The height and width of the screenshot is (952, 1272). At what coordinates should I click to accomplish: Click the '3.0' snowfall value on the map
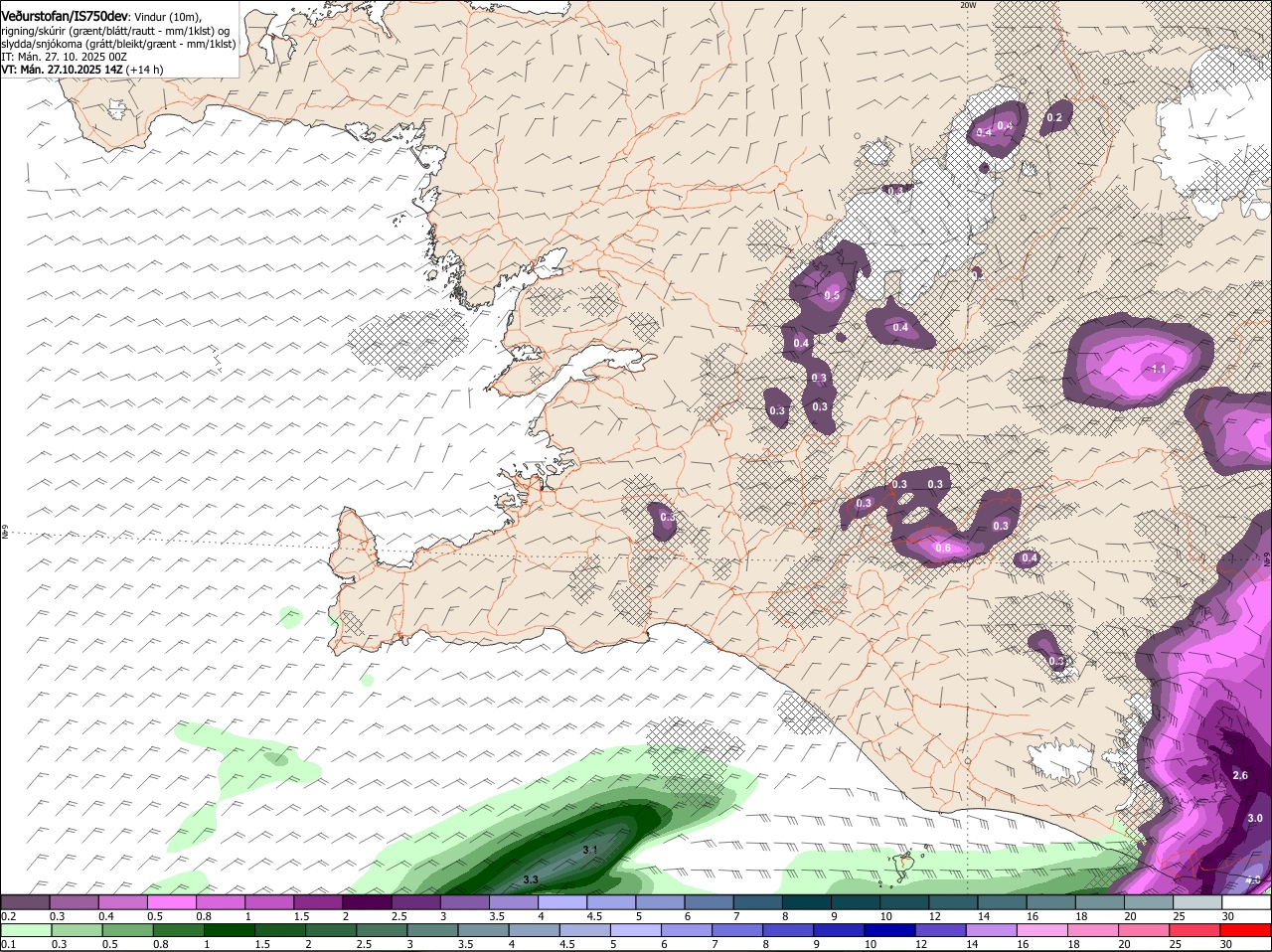pyautogui.click(x=1255, y=818)
